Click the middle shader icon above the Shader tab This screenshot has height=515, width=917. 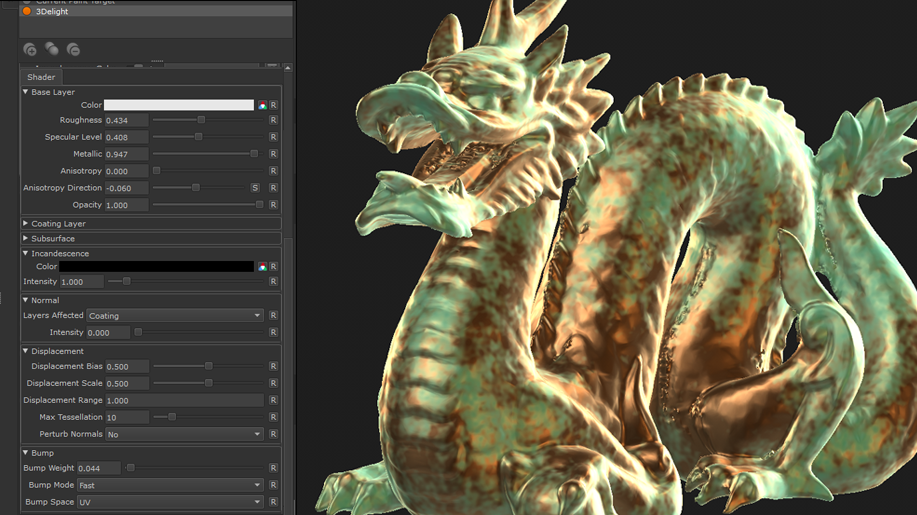[52, 49]
